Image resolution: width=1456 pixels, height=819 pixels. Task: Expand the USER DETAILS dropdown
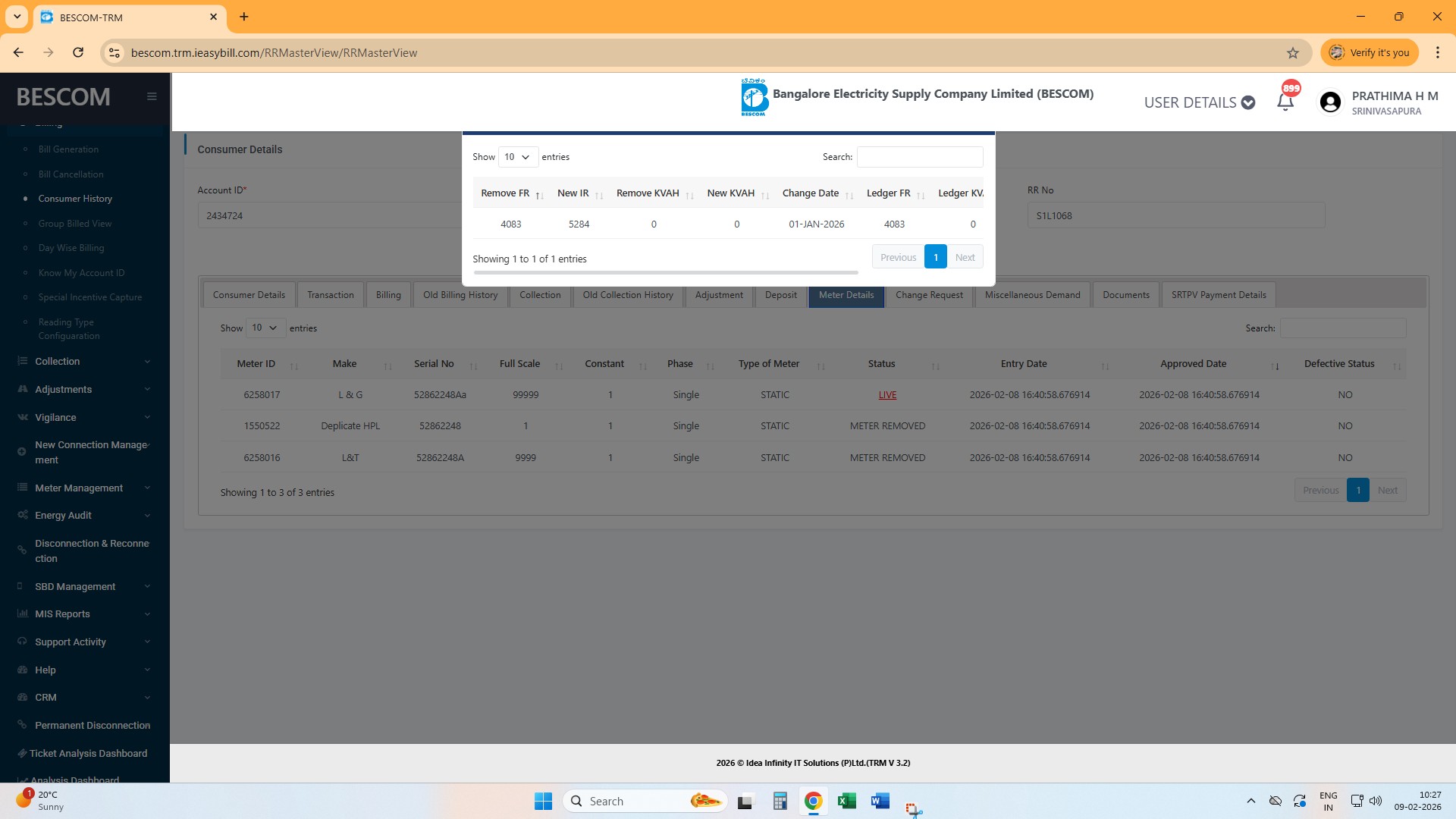(1199, 102)
